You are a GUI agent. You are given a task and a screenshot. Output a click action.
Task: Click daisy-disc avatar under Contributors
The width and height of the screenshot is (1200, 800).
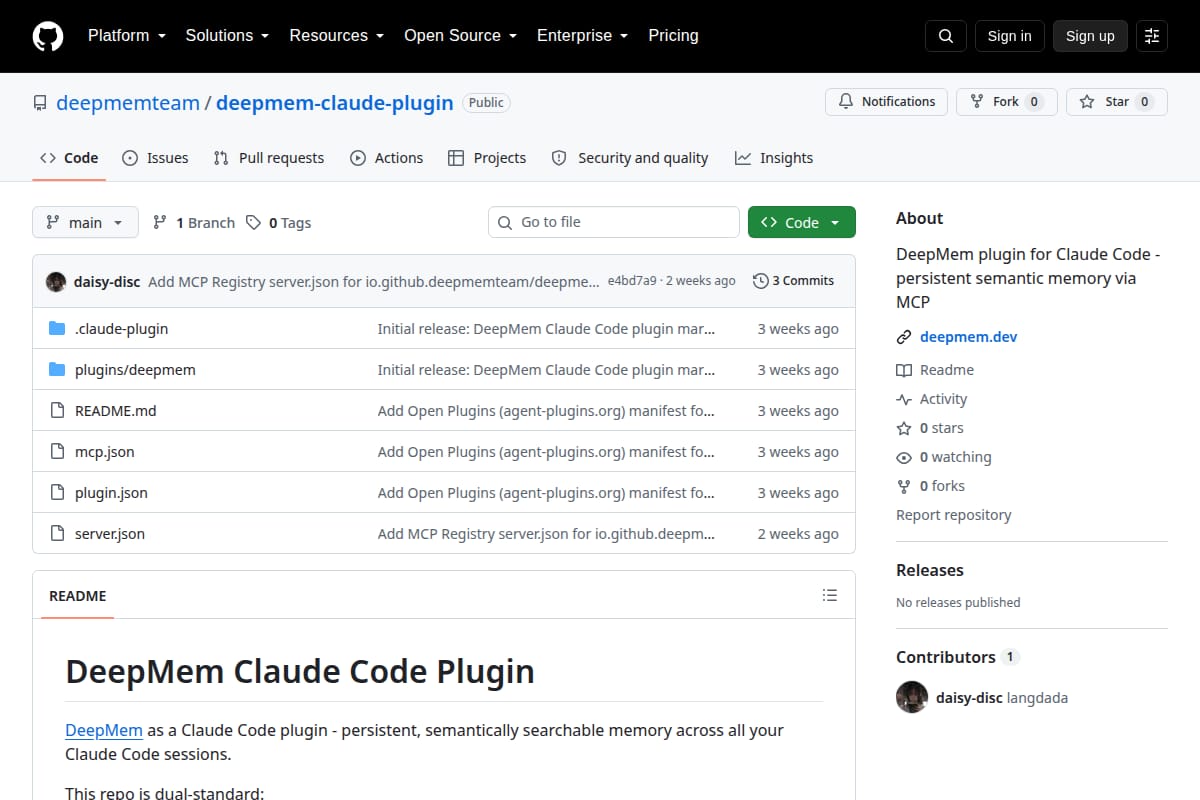[x=912, y=697]
